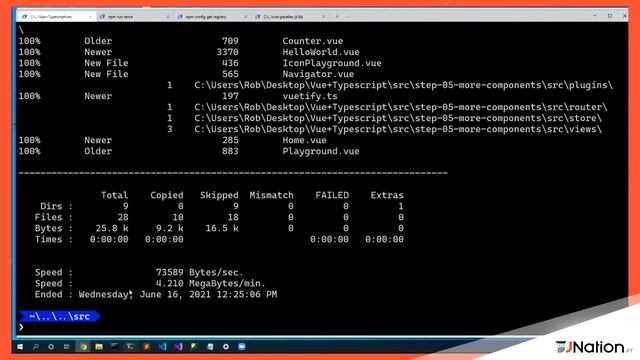Click the 'Skipped' column header
This screenshot has height=360, width=640.
[x=219, y=196]
